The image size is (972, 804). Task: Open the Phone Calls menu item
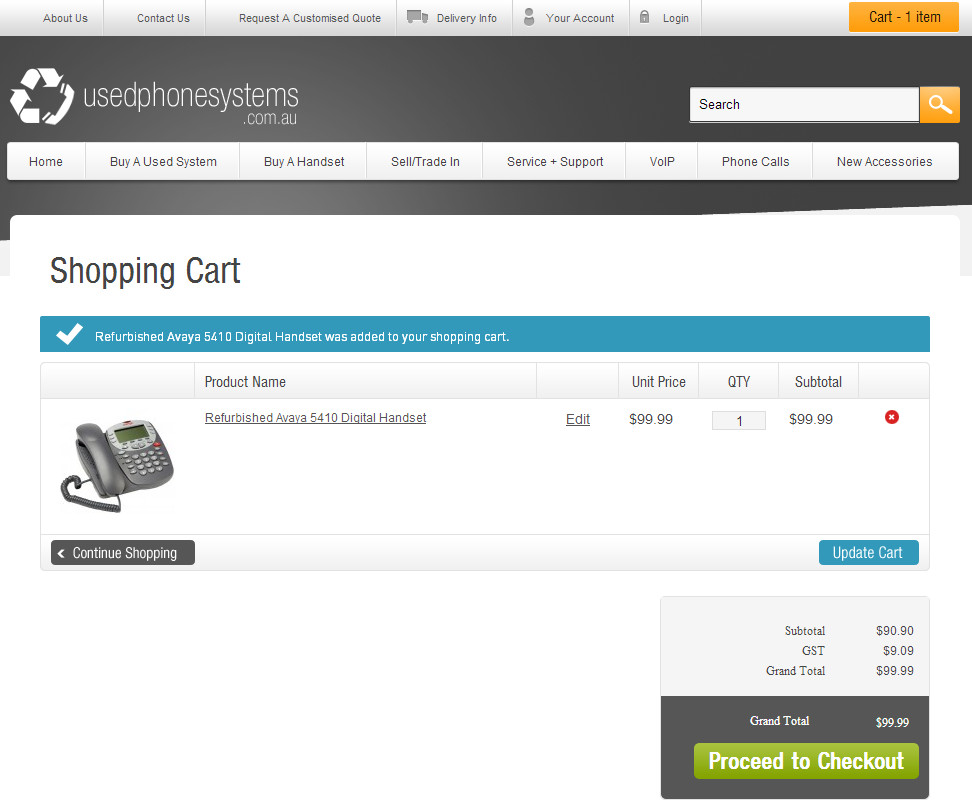pos(756,161)
